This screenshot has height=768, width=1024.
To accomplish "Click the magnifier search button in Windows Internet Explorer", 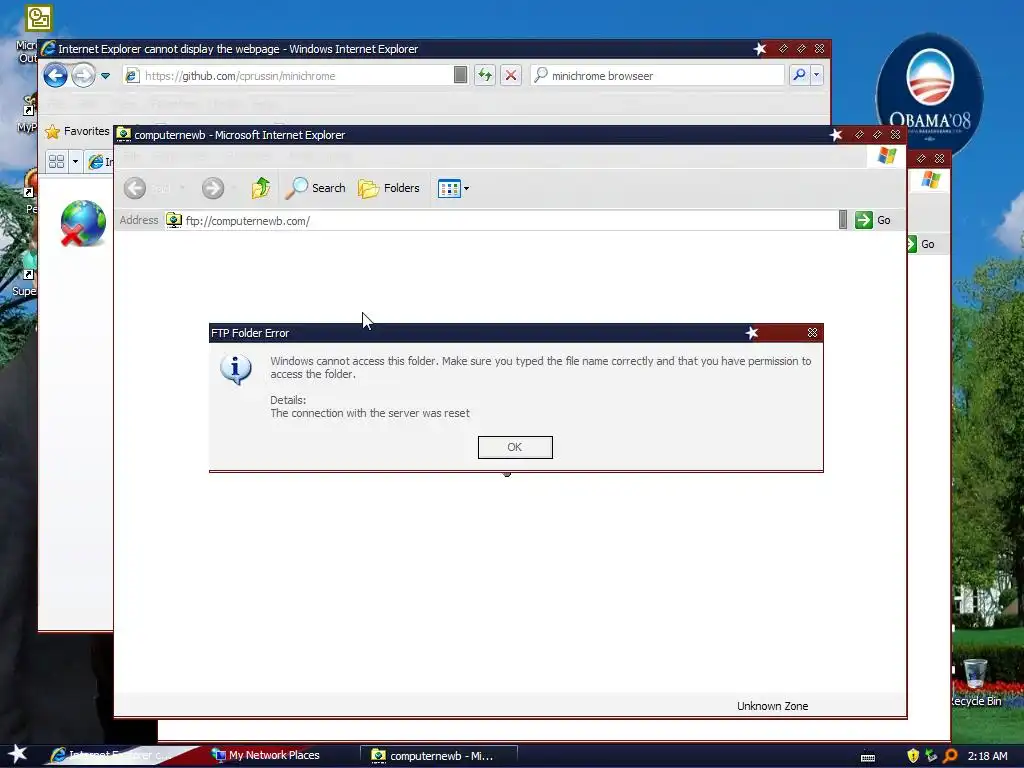I will click(x=799, y=76).
